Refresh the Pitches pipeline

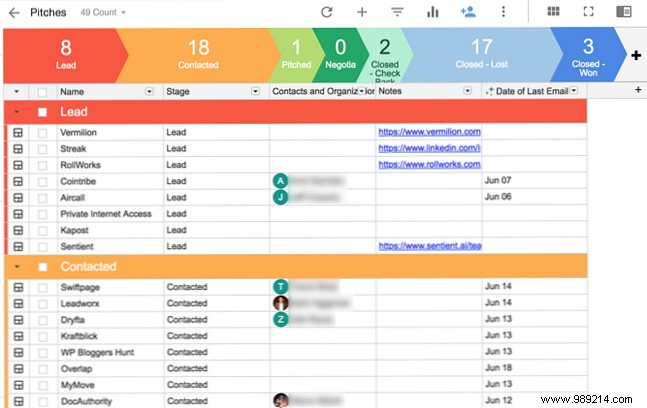[327, 12]
